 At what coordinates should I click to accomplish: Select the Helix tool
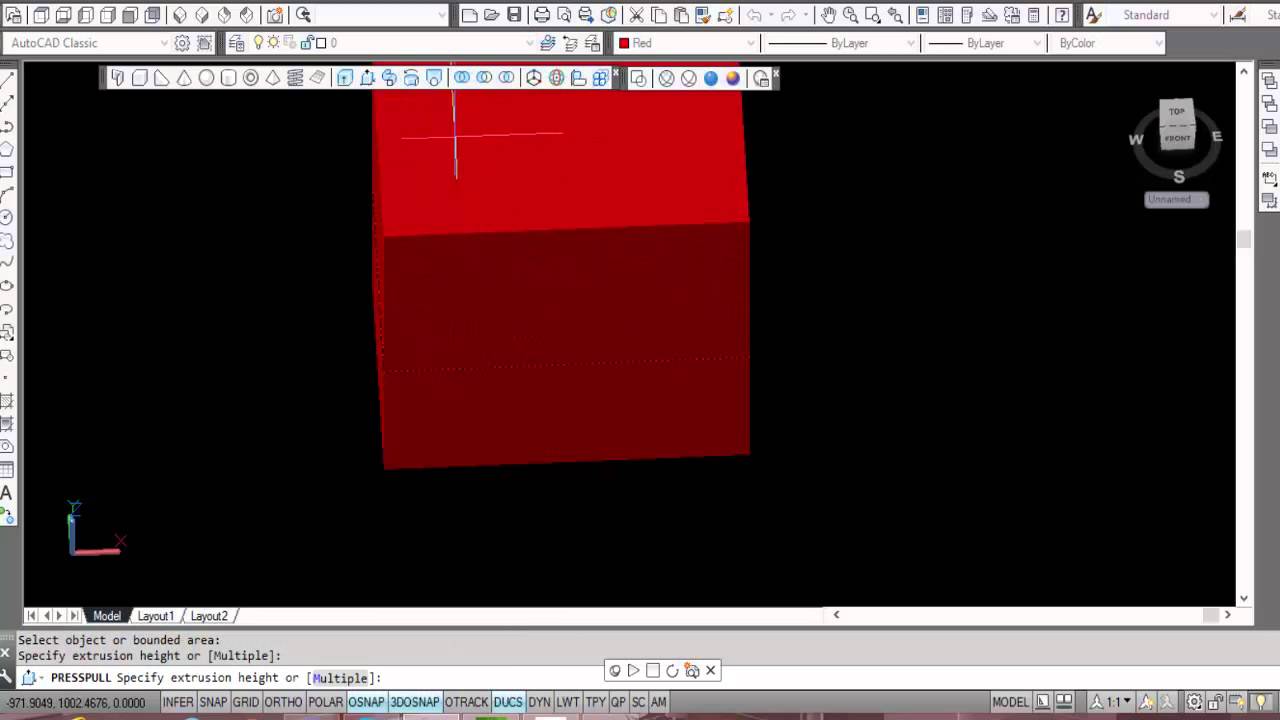click(295, 78)
